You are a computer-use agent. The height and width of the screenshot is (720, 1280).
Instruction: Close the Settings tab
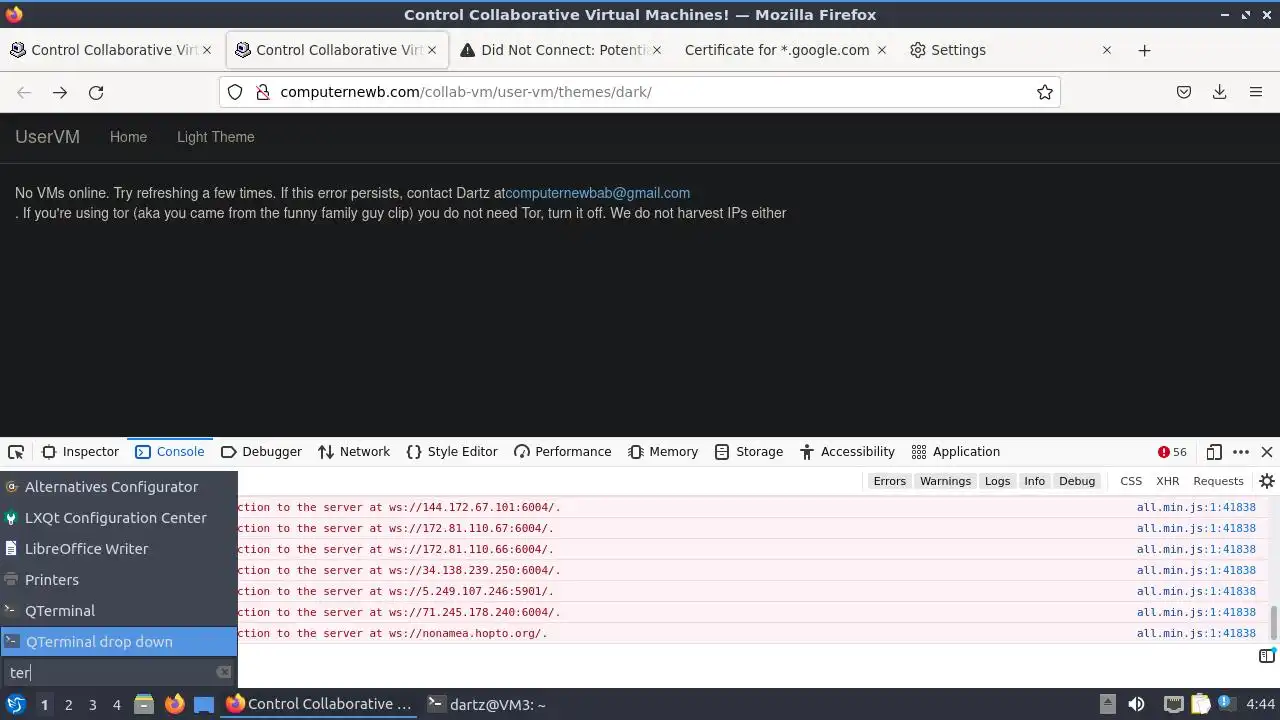pyautogui.click(x=1106, y=50)
